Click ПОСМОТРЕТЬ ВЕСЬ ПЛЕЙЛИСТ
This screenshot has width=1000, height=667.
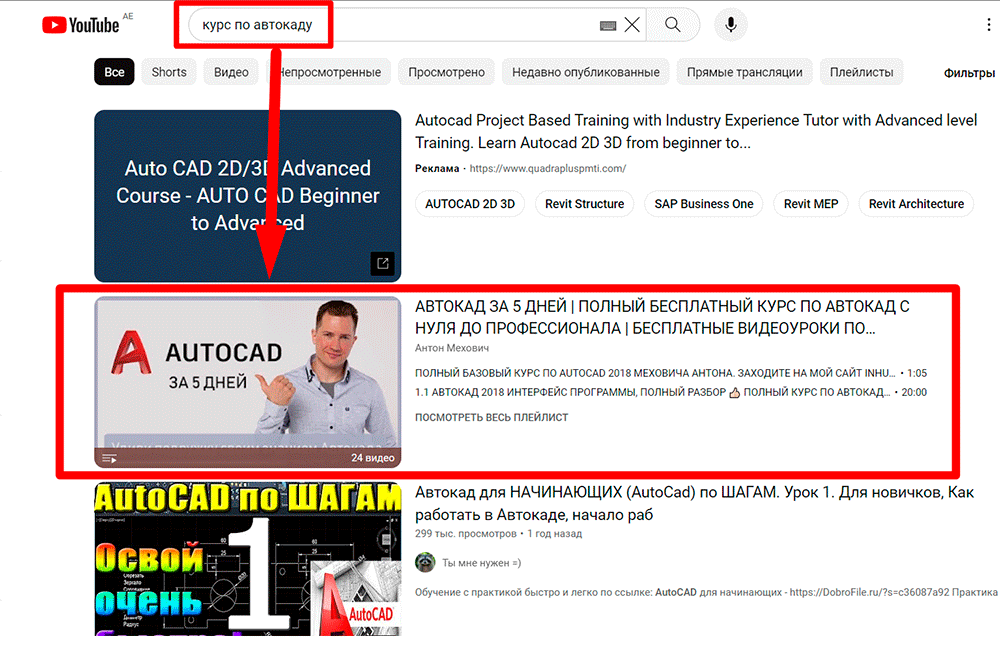pos(491,417)
